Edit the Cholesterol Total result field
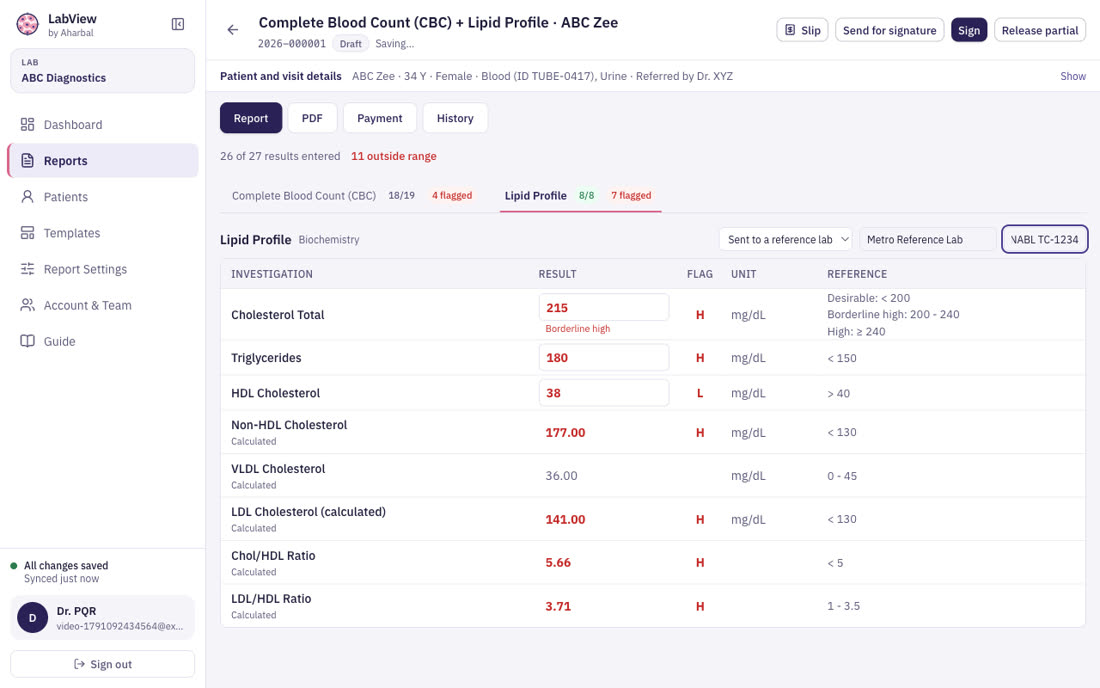 tap(603, 307)
